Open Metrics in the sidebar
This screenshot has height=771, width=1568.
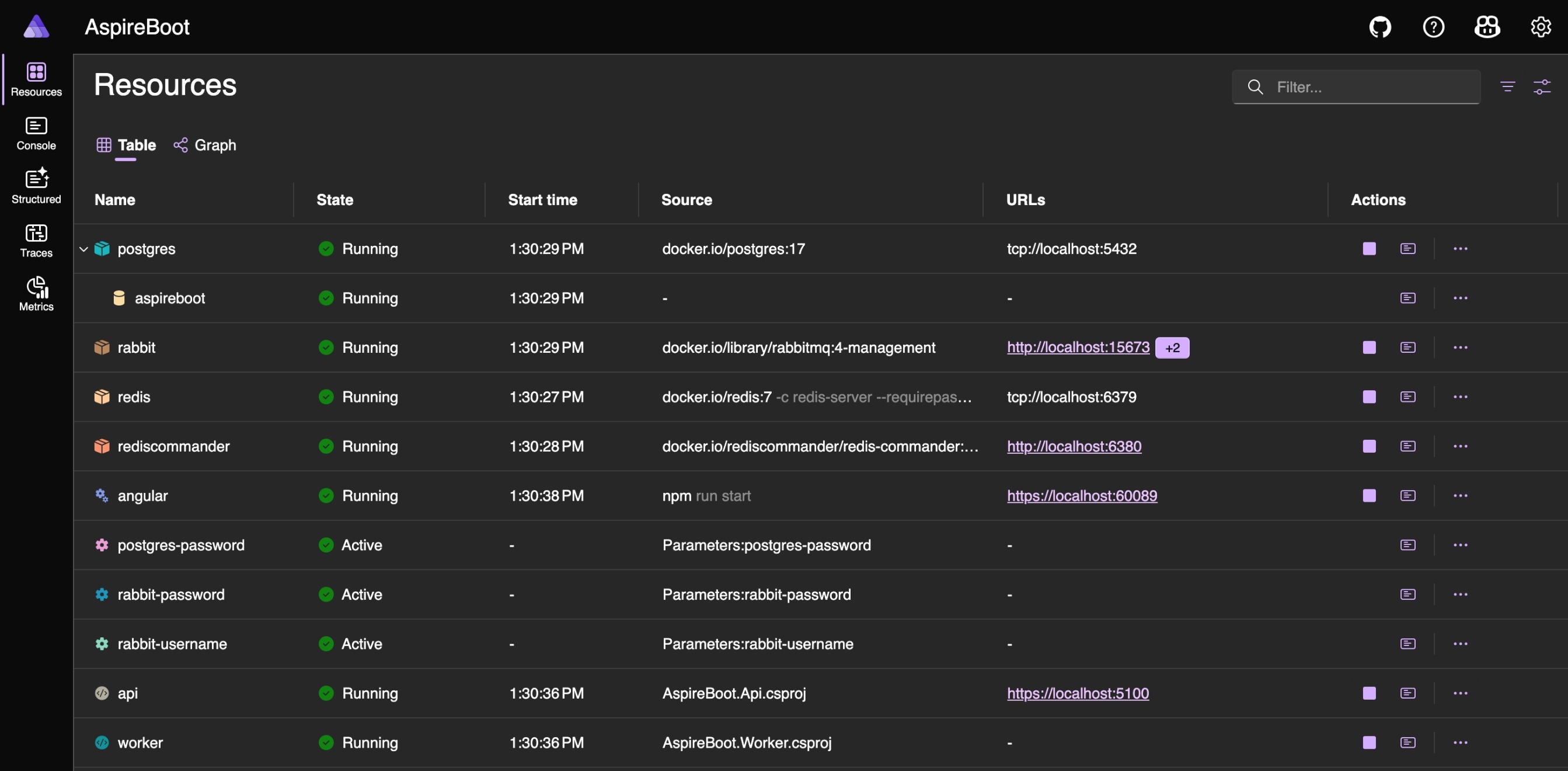[37, 294]
